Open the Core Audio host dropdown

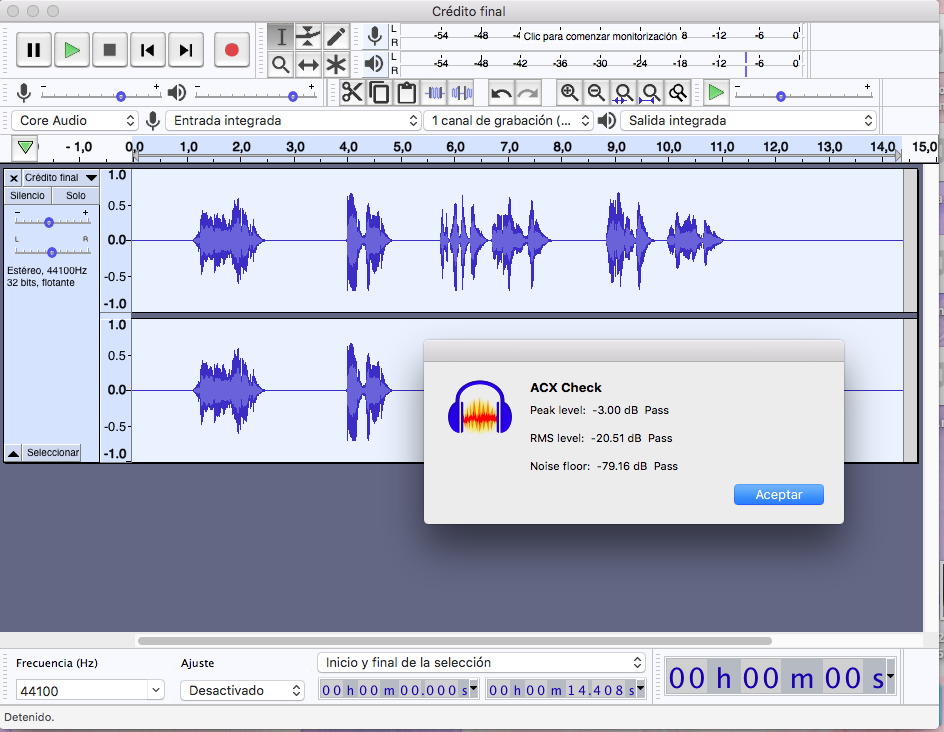coord(75,120)
